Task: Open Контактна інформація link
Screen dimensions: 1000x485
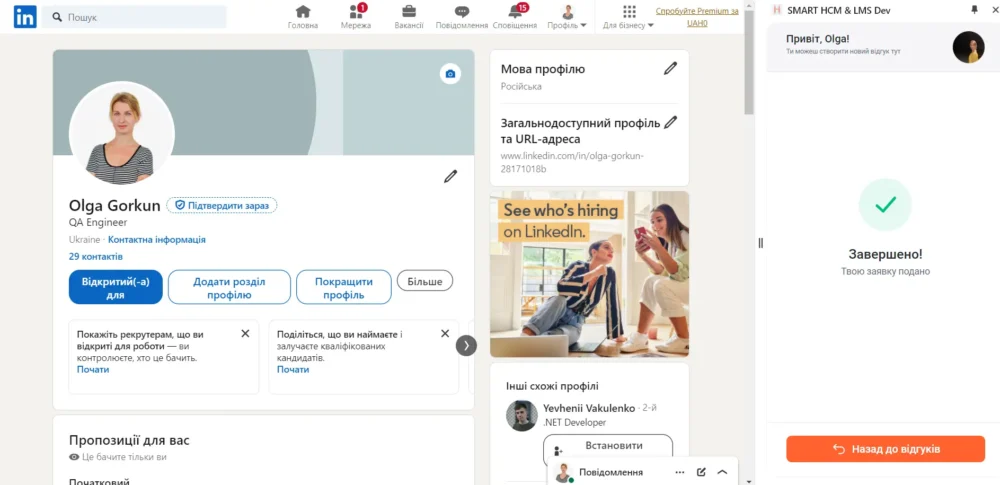Action: [x=157, y=240]
